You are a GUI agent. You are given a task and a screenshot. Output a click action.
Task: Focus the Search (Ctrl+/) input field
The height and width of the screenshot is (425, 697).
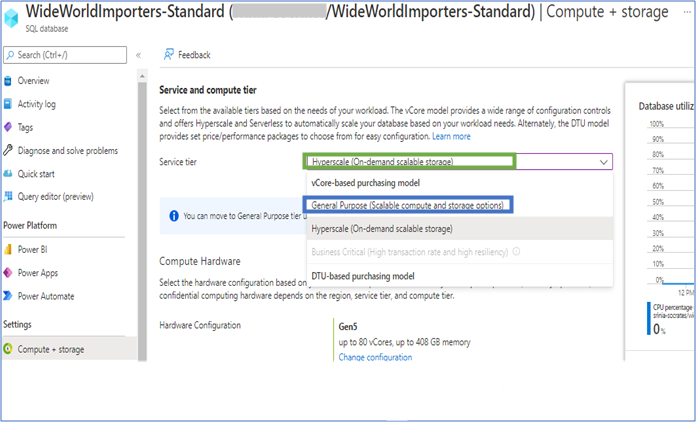coord(65,55)
